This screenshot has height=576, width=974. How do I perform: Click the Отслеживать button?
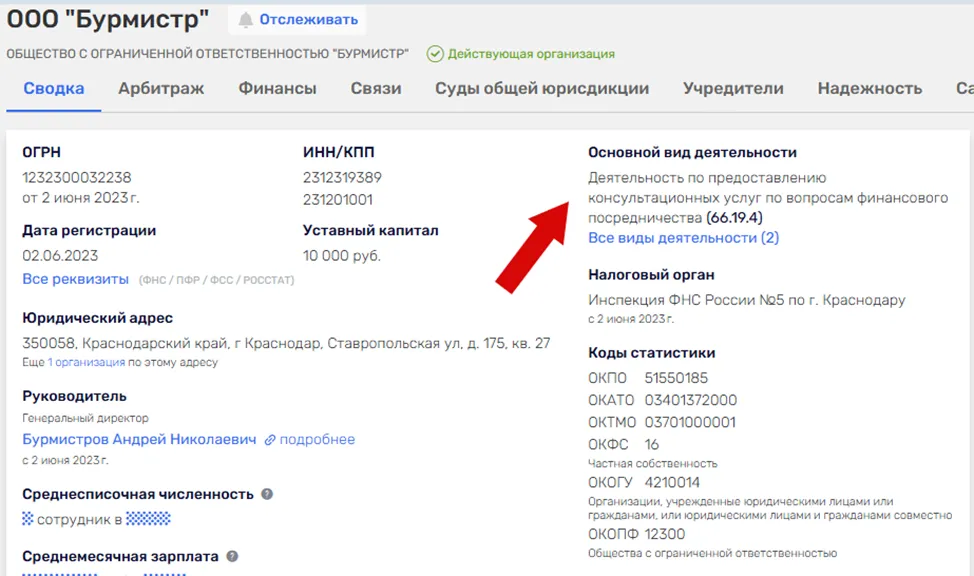pyautogui.click(x=297, y=20)
